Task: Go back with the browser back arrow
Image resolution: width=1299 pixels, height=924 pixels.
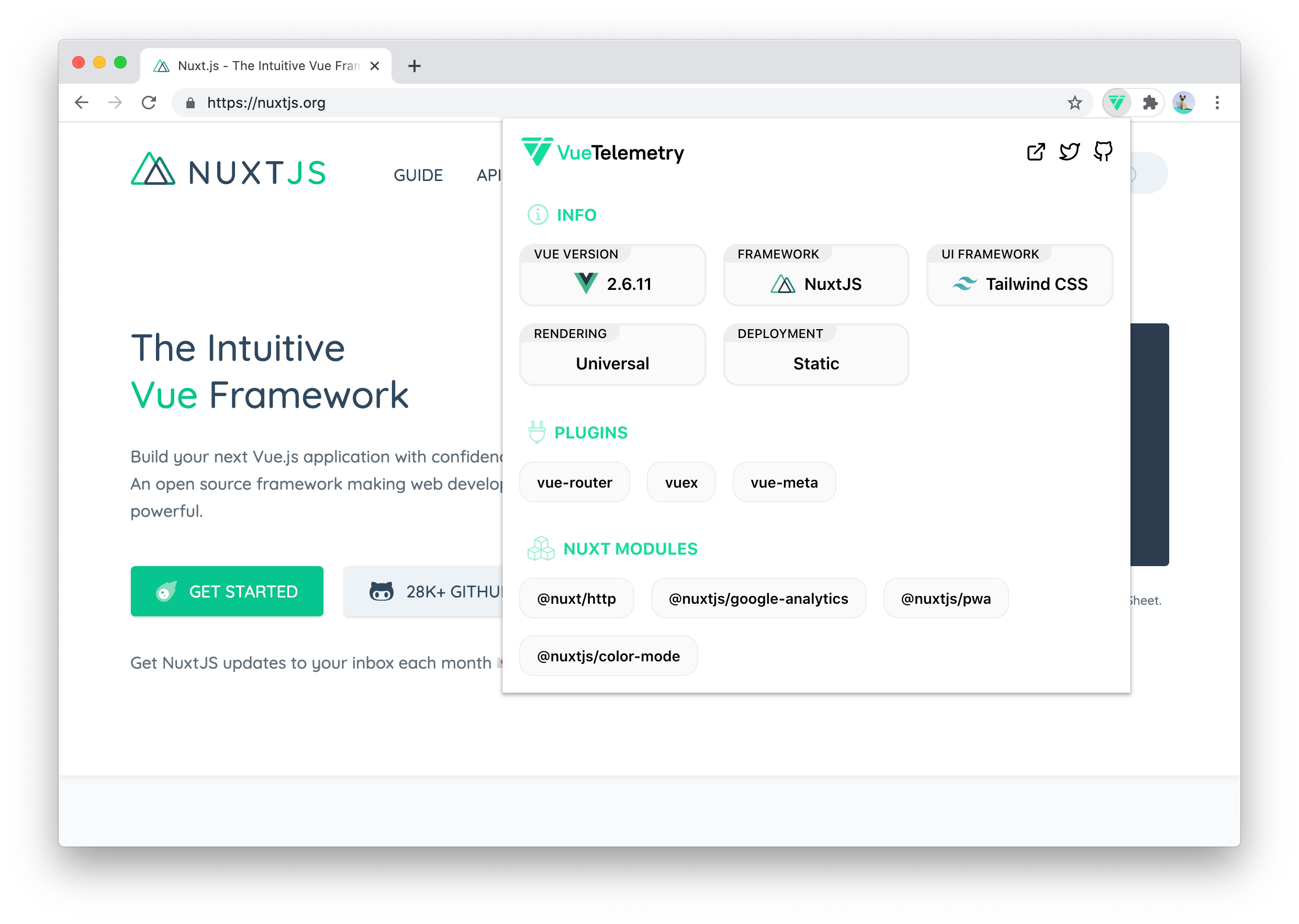Action: click(82, 103)
